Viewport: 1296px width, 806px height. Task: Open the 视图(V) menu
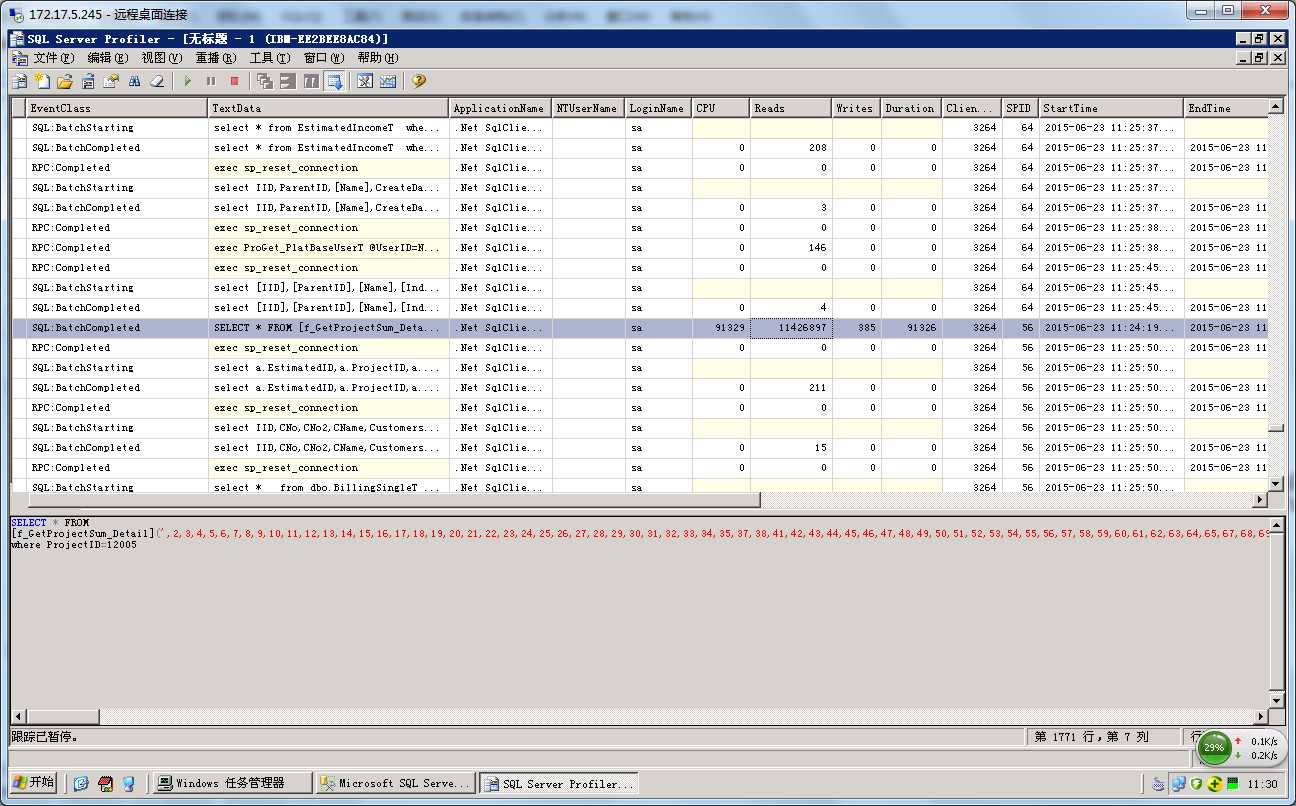162,58
